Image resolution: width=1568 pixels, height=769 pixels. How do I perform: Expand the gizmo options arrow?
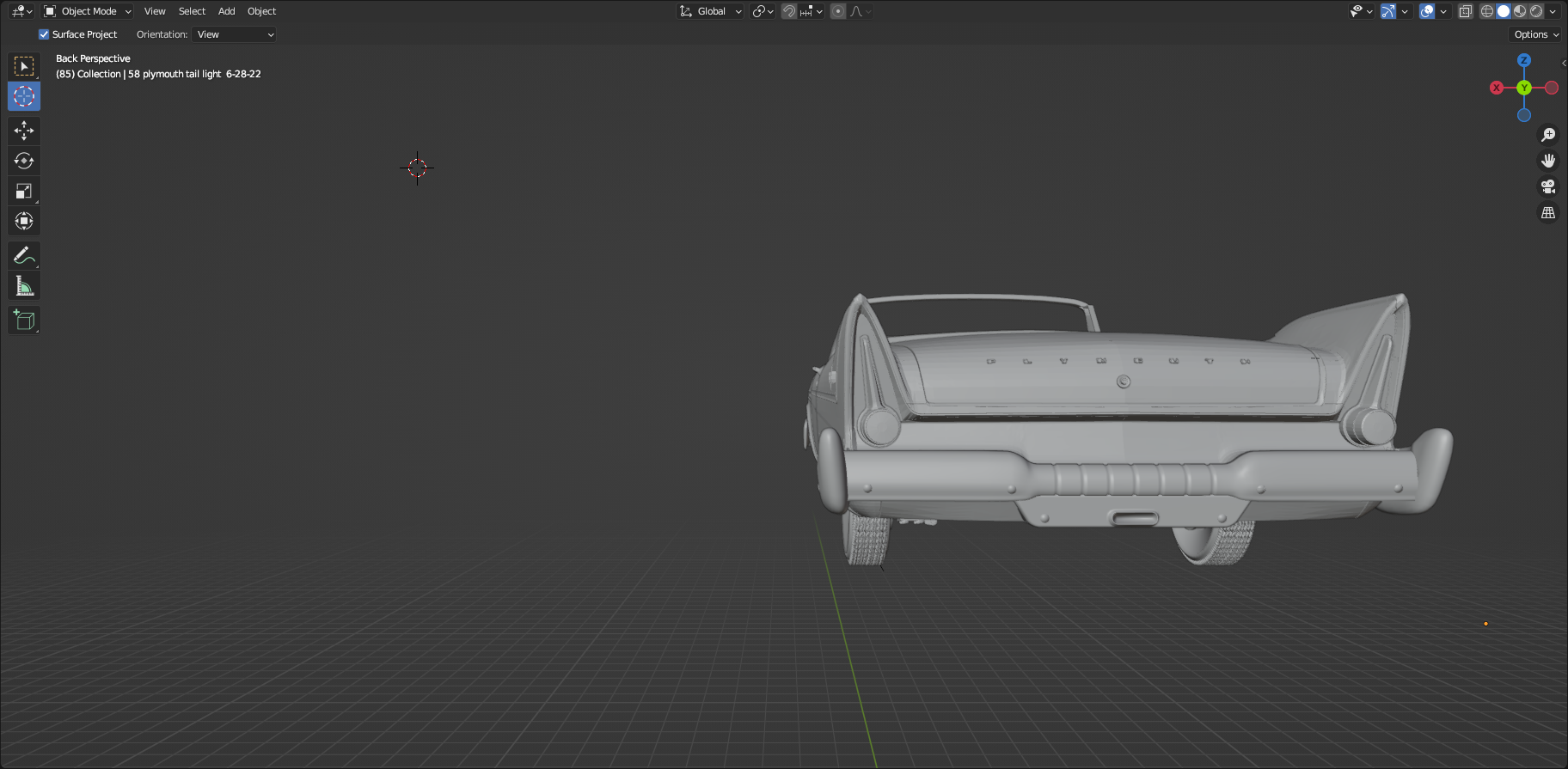[x=1405, y=11]
